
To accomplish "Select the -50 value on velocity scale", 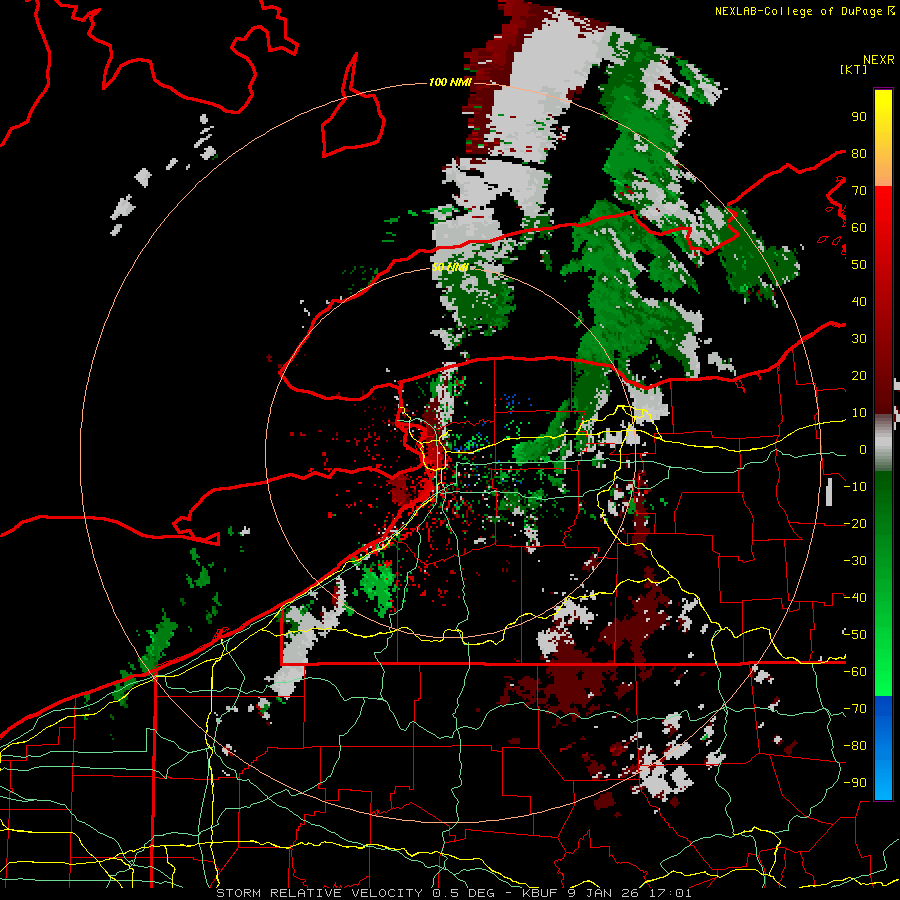I will tap(855, 635).
